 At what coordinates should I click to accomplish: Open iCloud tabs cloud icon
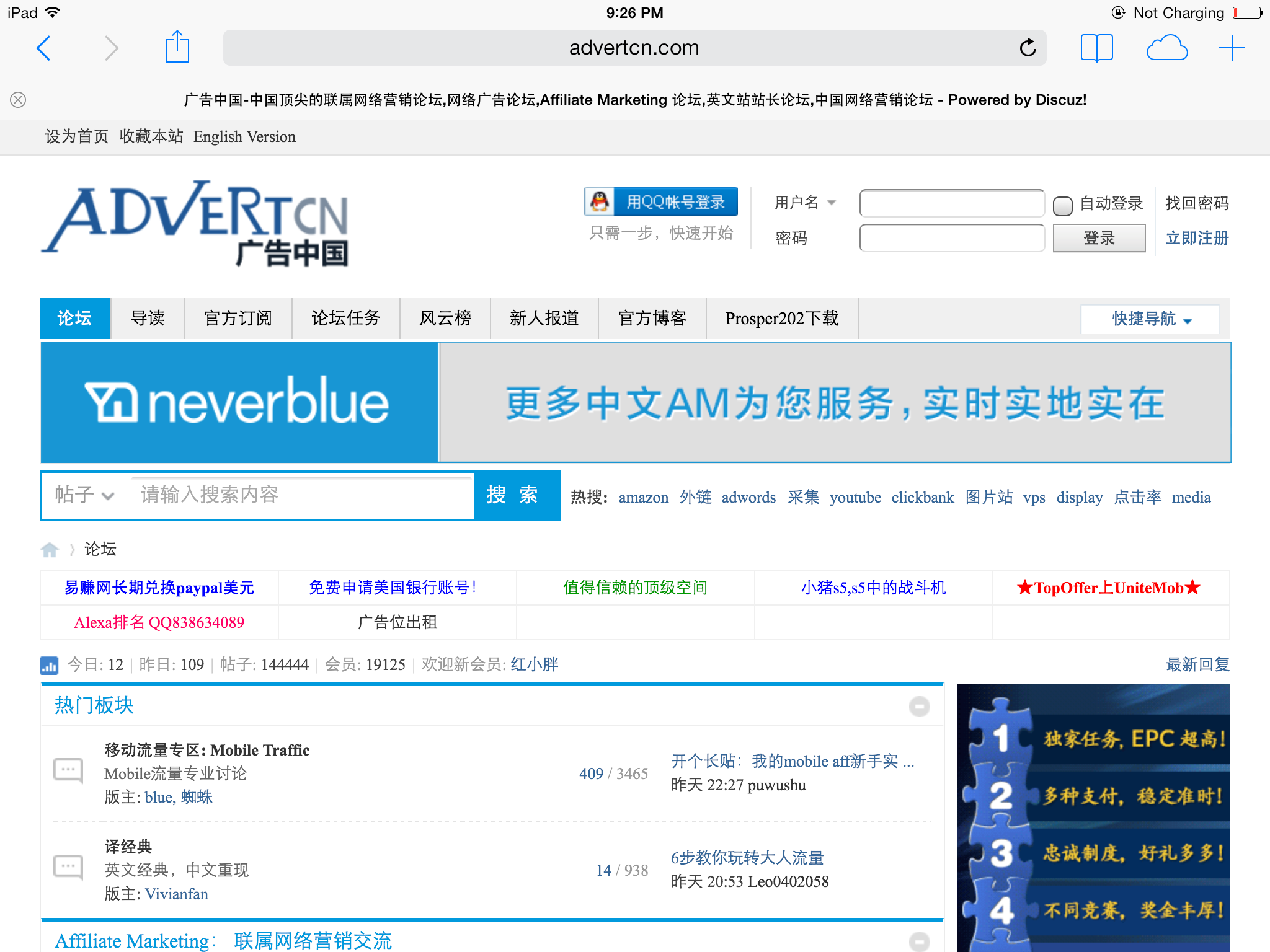(x=1166, y=48)
